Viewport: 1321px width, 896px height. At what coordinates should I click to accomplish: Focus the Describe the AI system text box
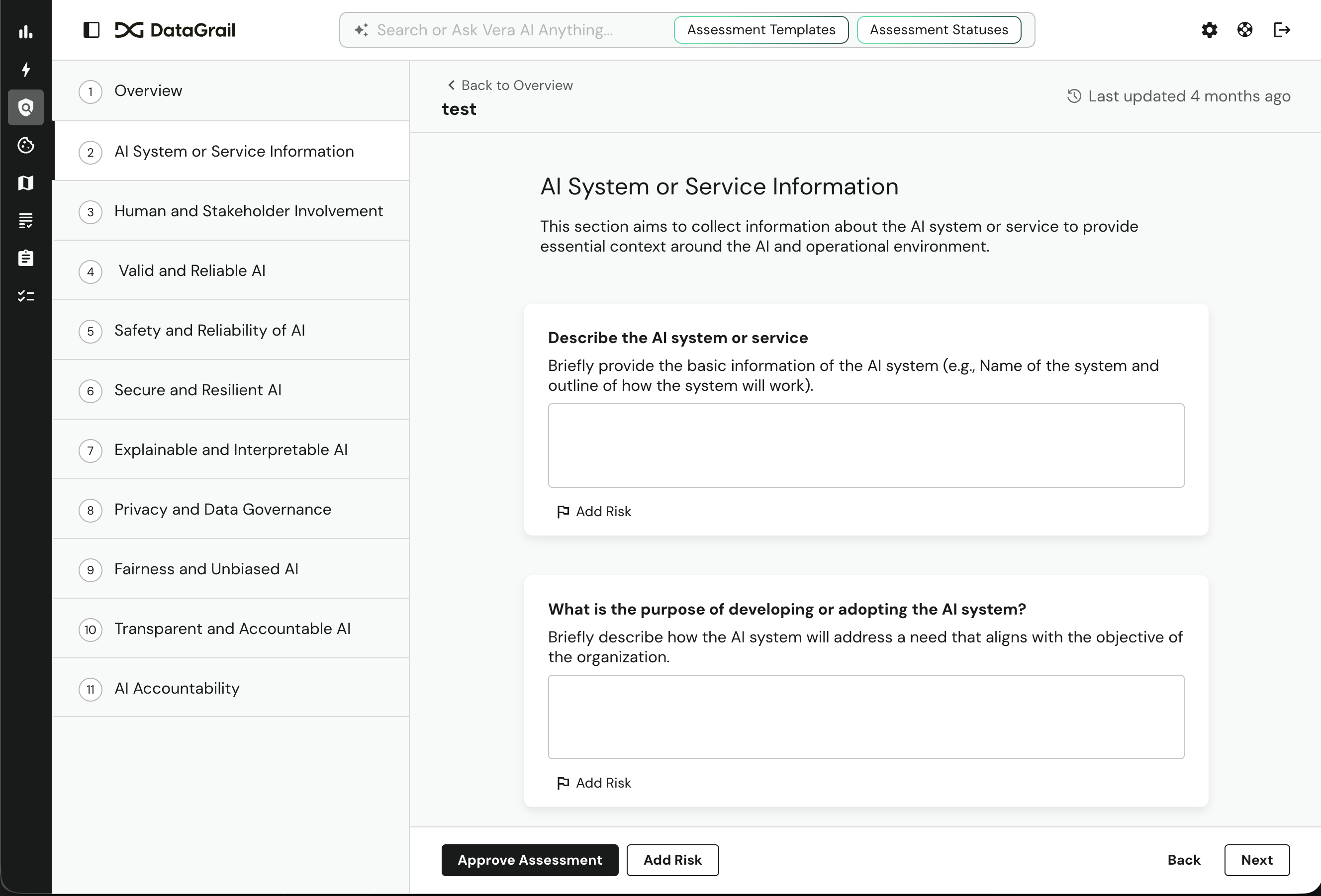865,446
